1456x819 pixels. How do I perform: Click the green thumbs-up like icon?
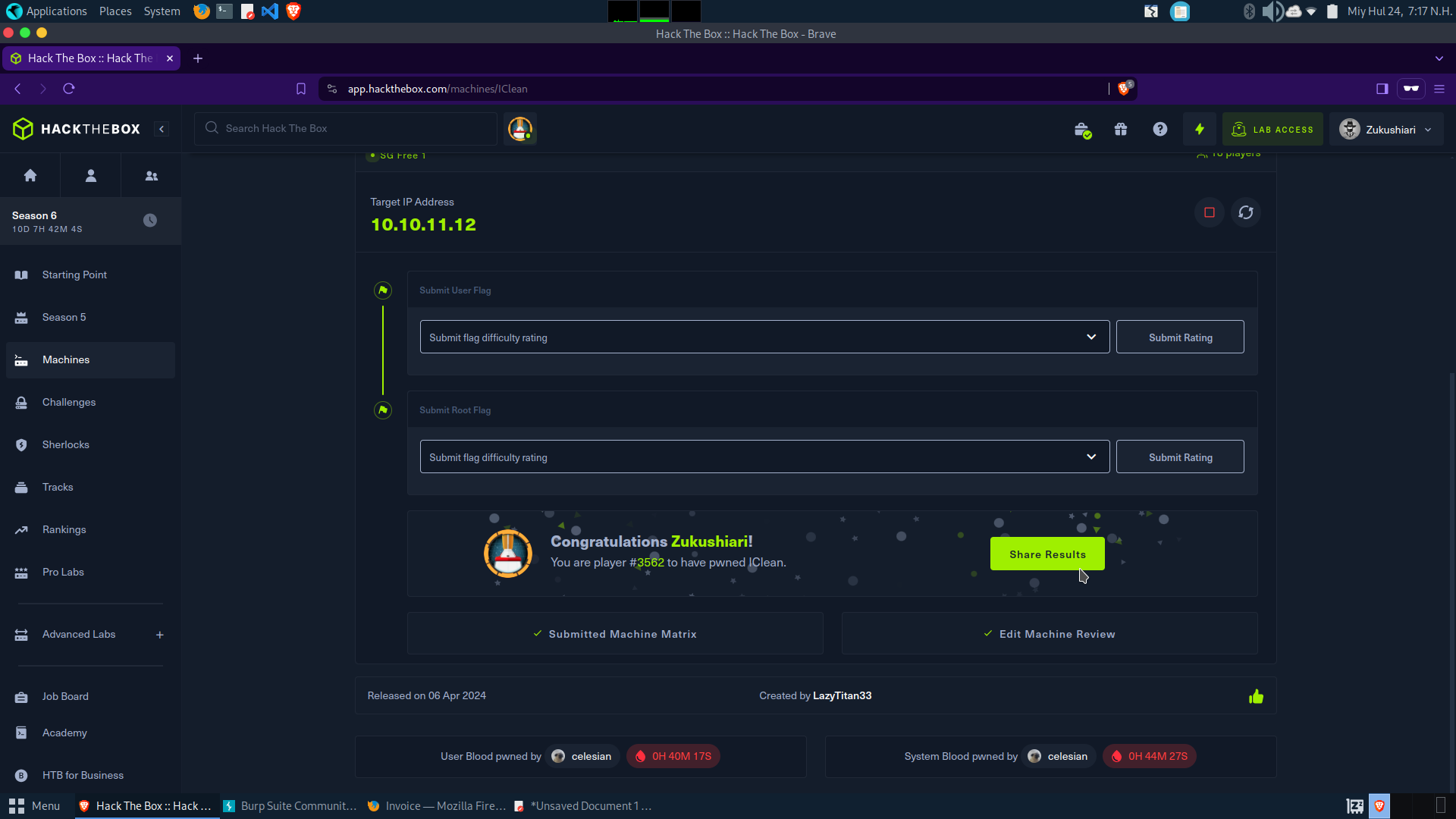1257,696
